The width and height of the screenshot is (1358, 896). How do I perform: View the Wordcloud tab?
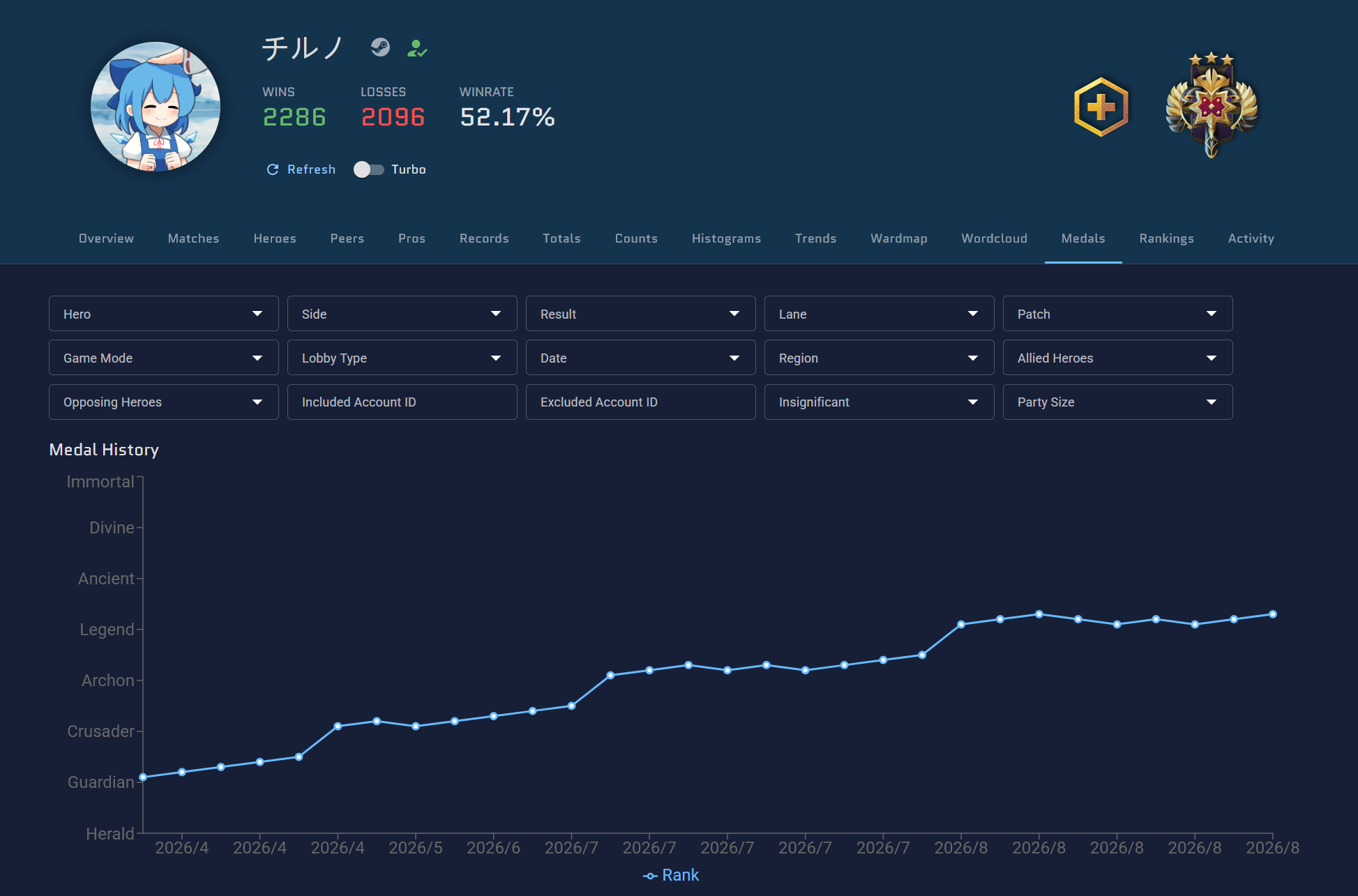994,238
